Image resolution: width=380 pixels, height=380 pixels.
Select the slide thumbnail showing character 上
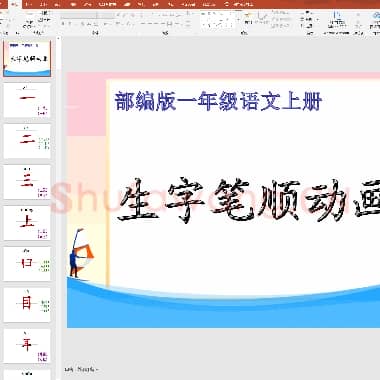[x=27, y=223]
